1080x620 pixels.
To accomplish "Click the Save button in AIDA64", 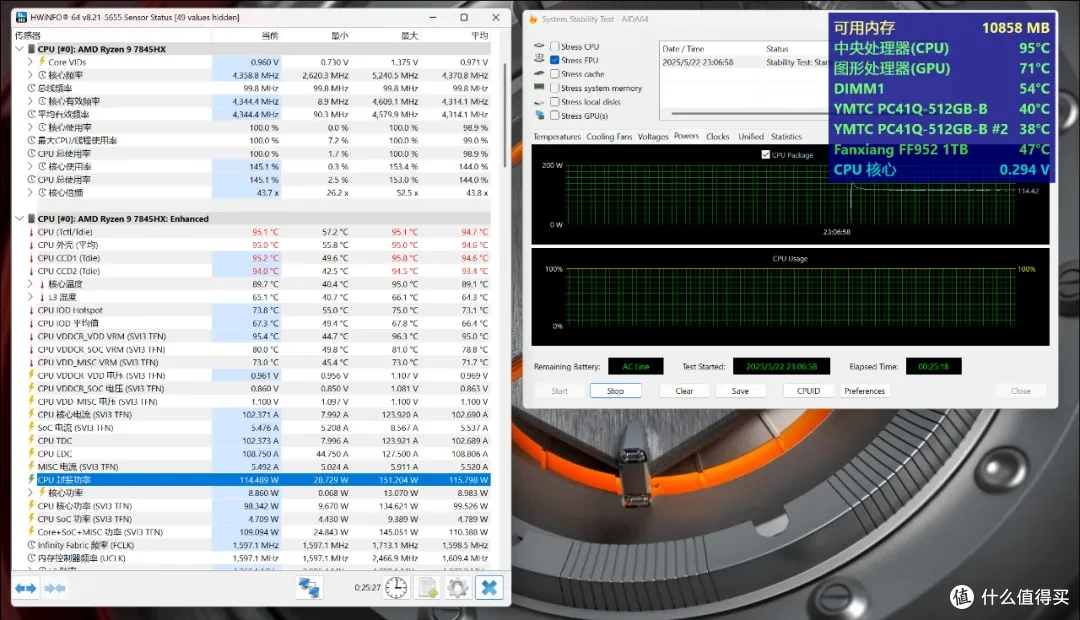I will click(x=740, y=391).
